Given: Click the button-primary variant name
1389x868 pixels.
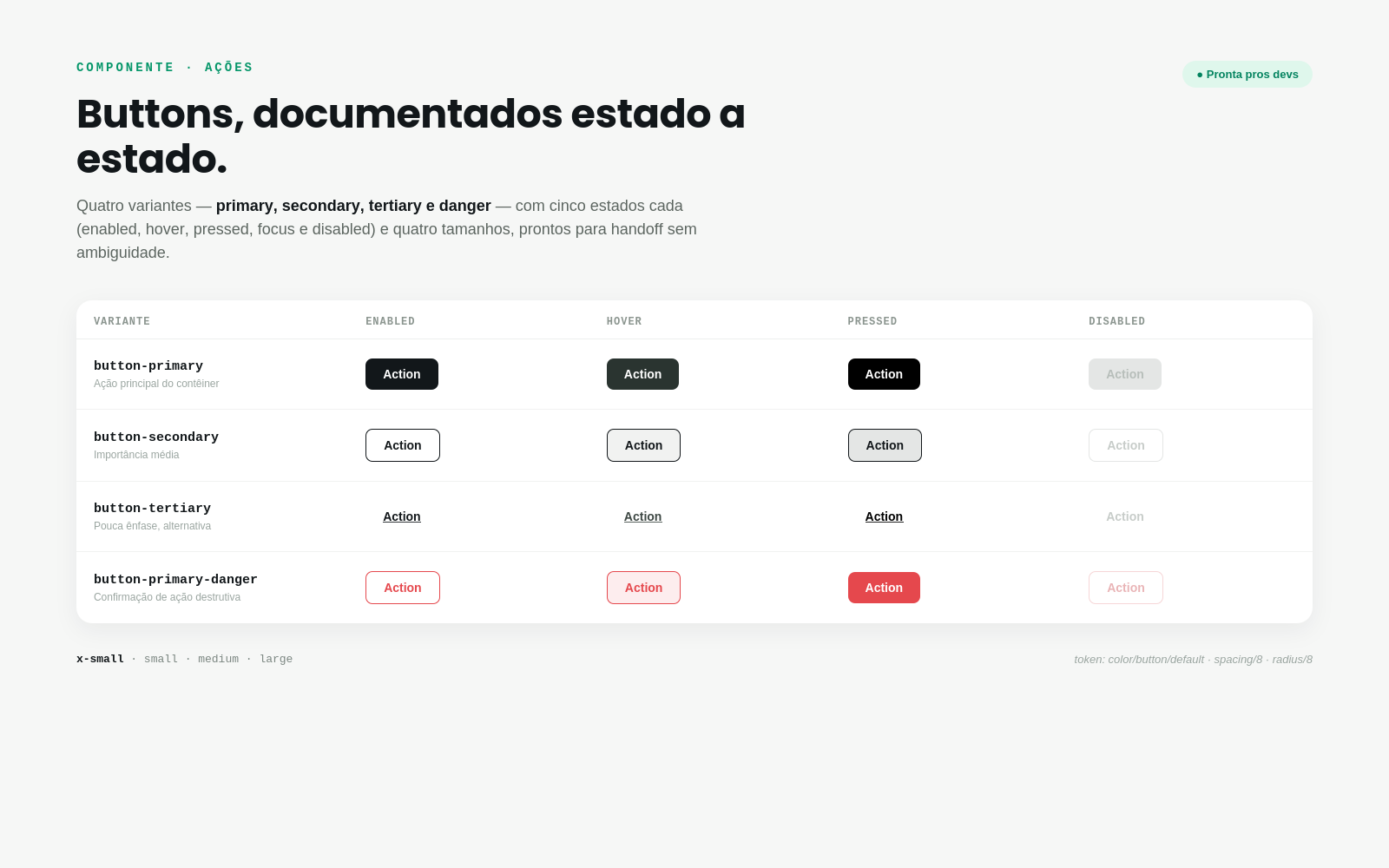Looking at the screenshot, I should click(148, 366).
